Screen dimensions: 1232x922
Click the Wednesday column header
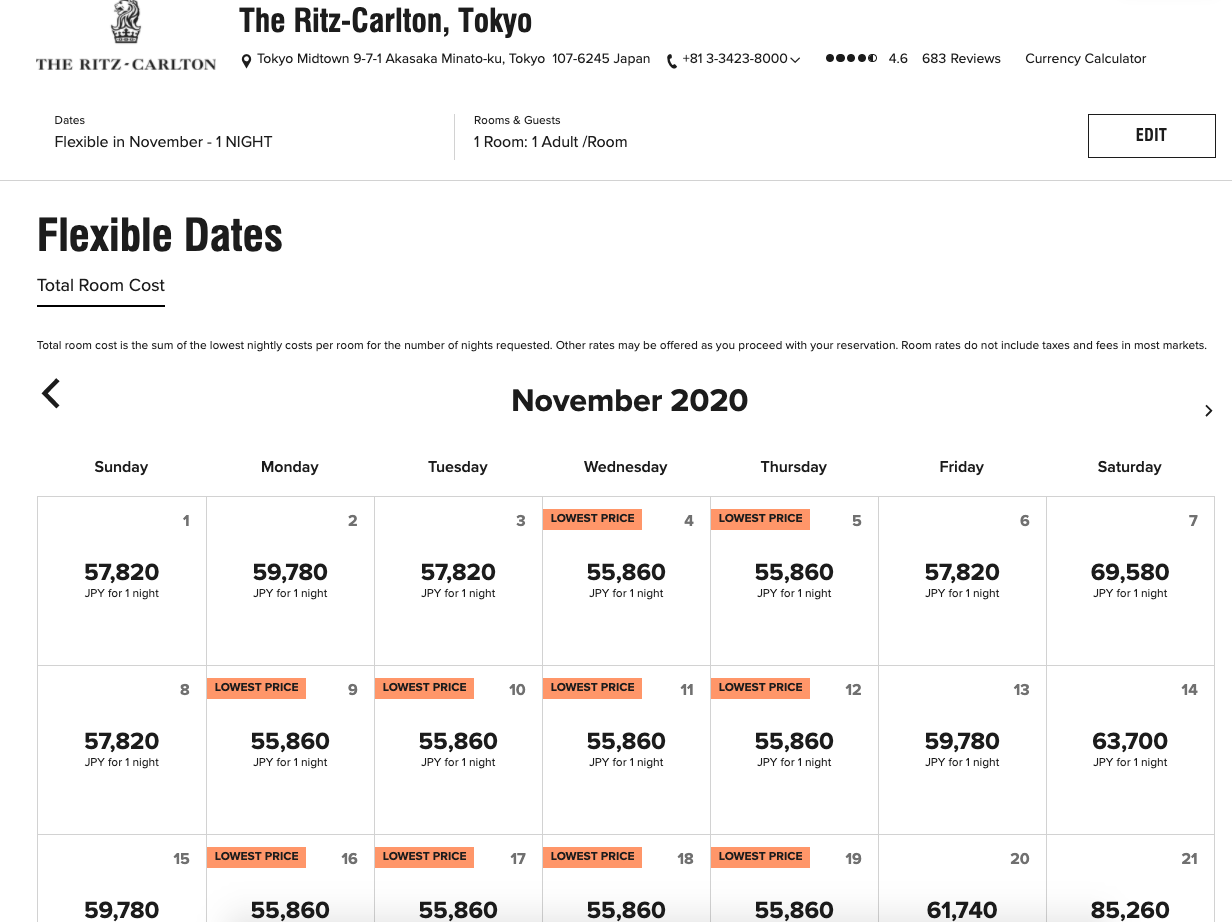(x=625, y=467)
